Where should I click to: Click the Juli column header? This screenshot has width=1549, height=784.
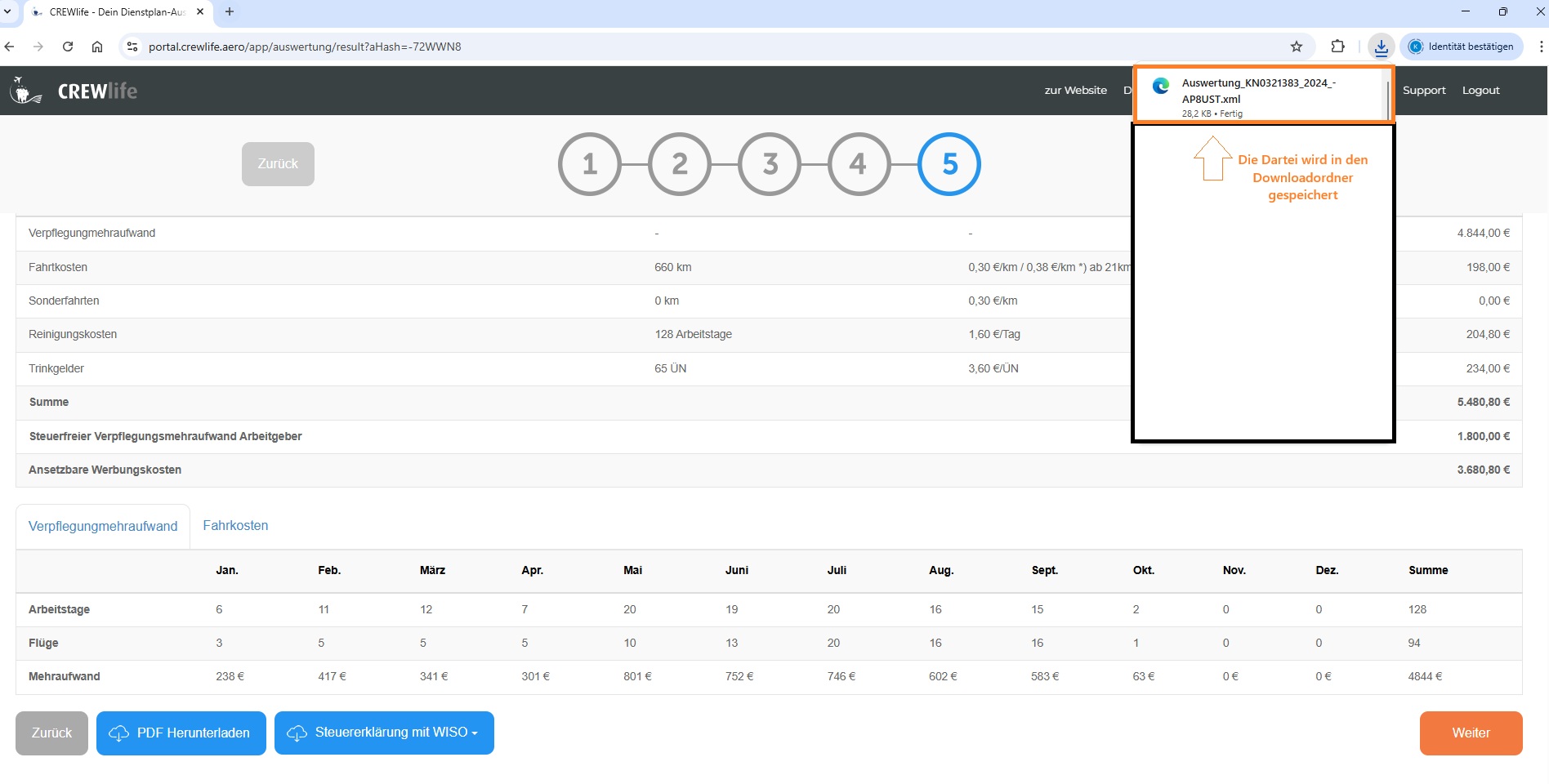837,570
